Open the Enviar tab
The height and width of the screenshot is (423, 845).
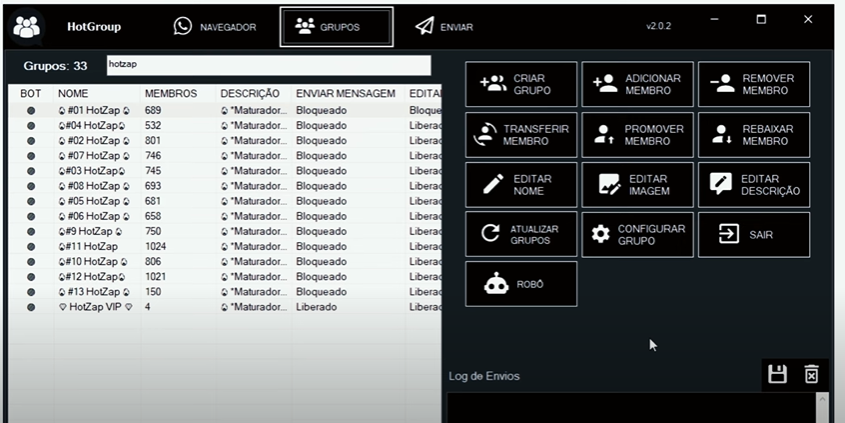(x=444, y=26)
